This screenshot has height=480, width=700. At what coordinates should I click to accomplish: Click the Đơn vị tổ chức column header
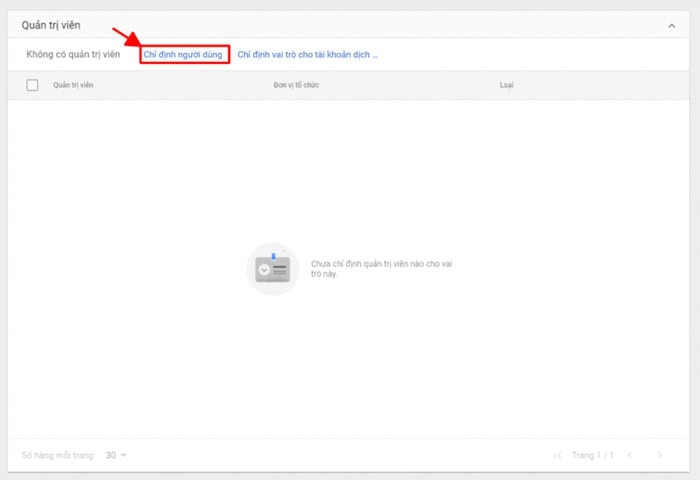[296, 85]
